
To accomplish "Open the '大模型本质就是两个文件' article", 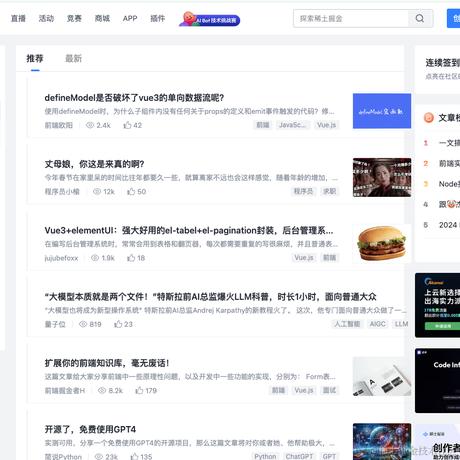I will (x=211, y=297).
